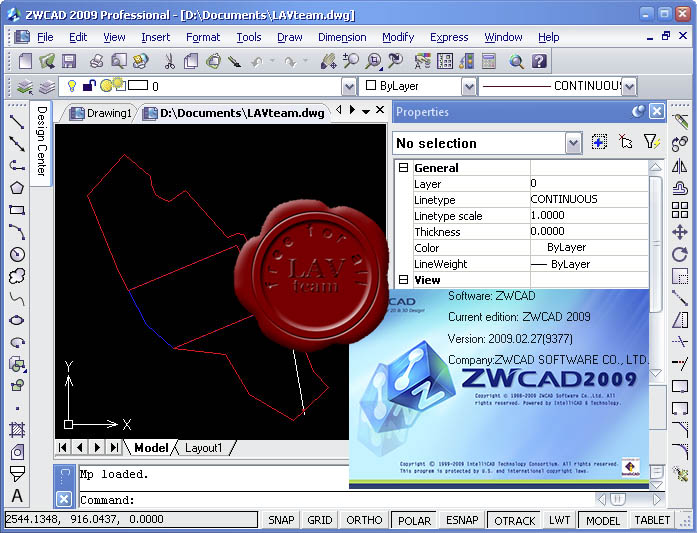Select the Rectangle draw tool
The height and width of the screenshot is (533, 697).
pyautogui.click(x=17, y=210)
